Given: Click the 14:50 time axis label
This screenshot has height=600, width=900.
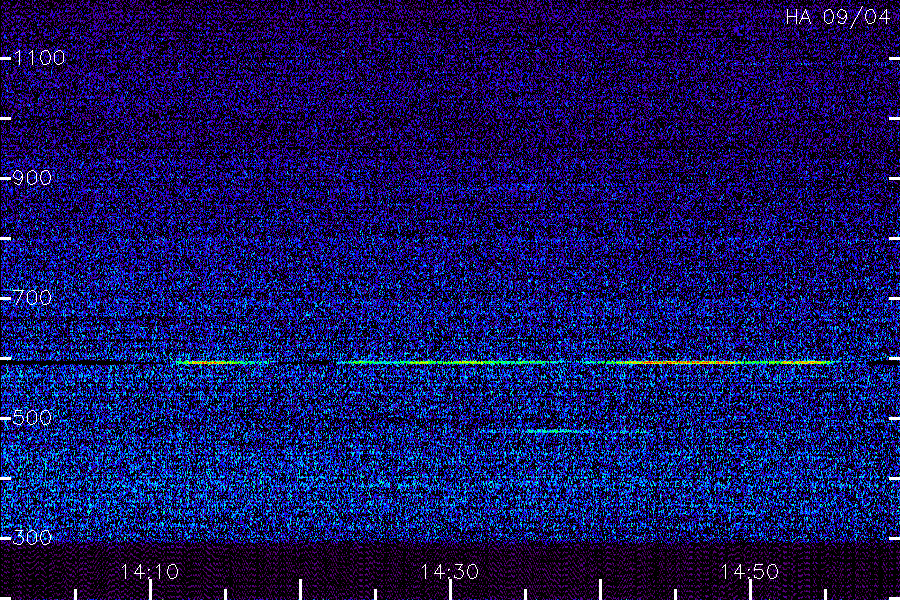Looking at the screenshot, I should (750, 572).
